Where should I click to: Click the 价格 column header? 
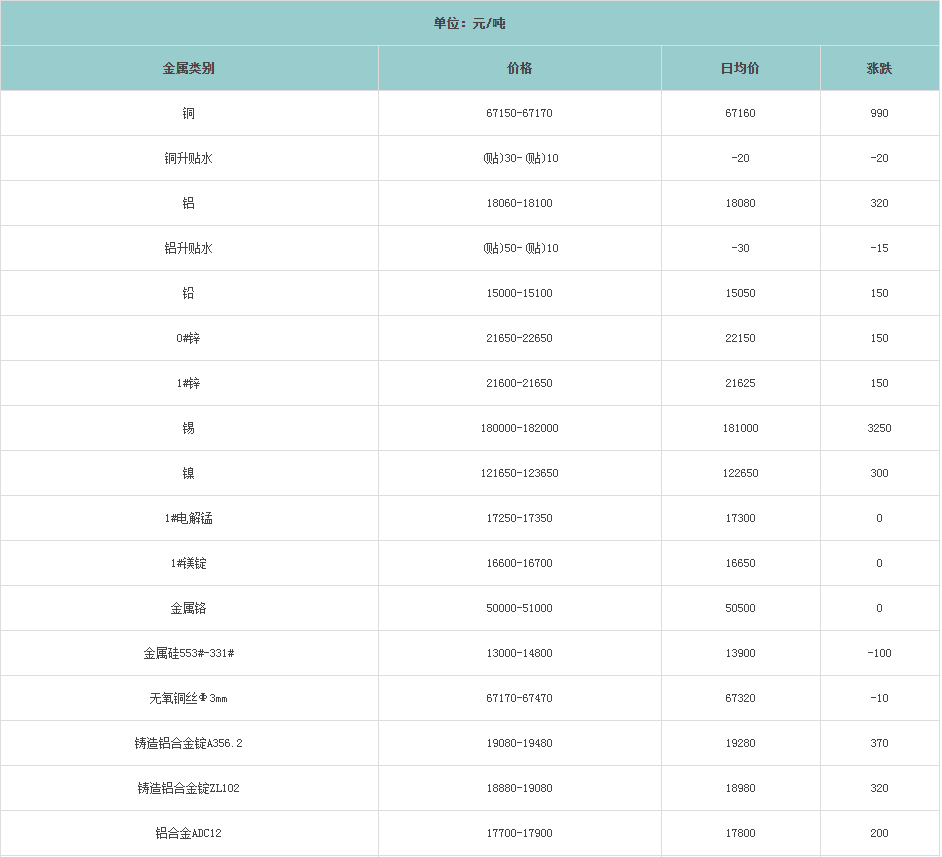click(x=519, y=69)
